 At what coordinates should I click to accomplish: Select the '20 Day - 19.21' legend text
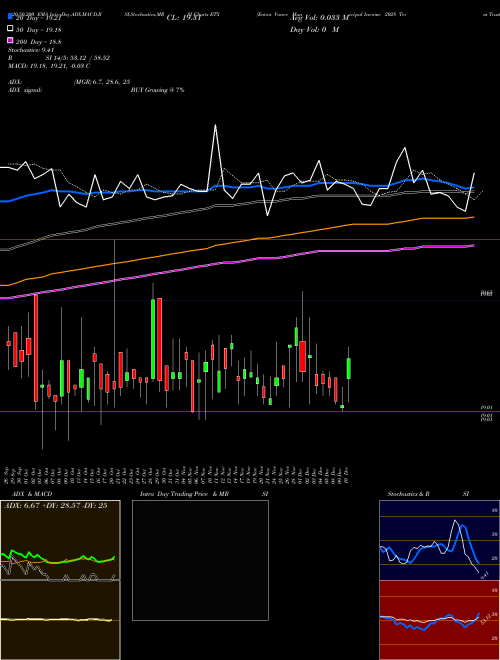click(x=38, y=18)
